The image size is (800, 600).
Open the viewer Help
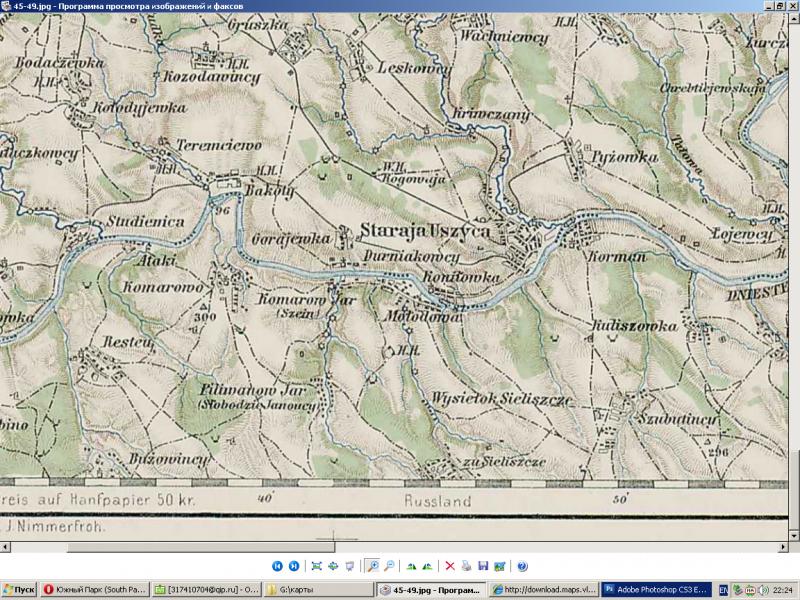click(522, 566)
